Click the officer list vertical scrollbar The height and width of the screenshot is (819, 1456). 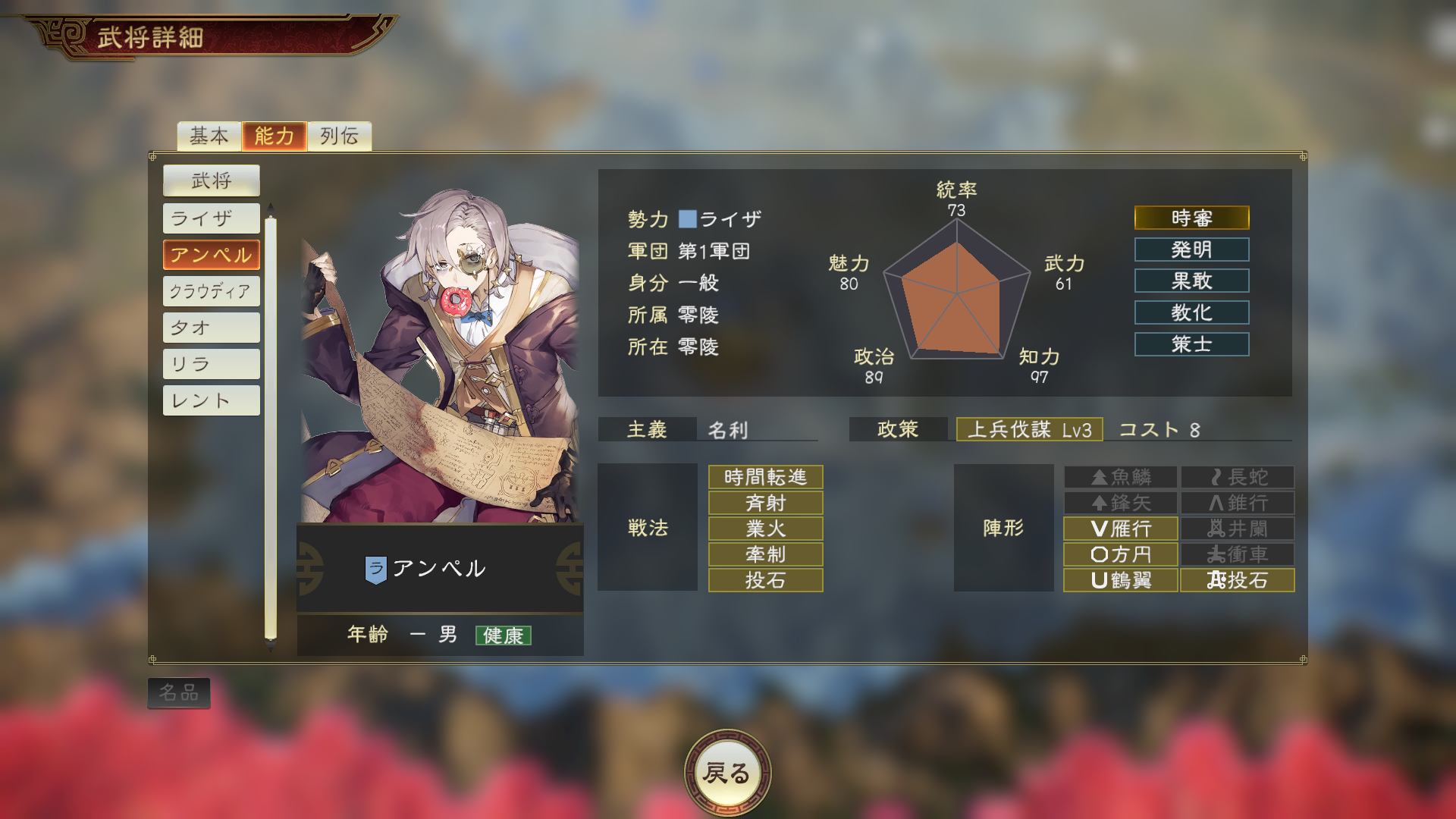pyautogui.click(x=271, y=428)
